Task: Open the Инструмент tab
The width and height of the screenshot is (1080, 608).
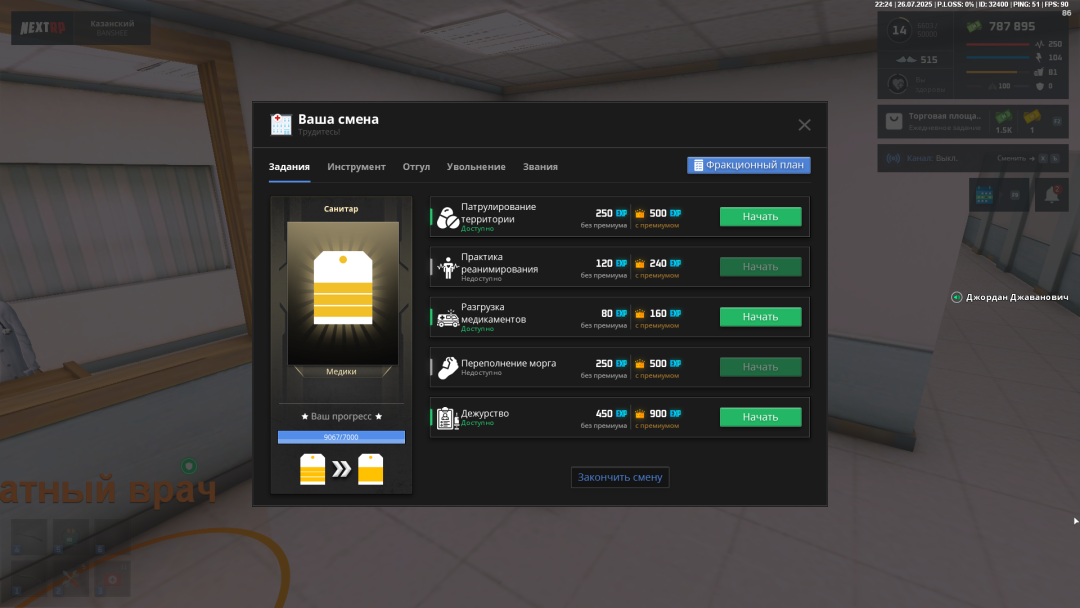Action: (356, 167)
